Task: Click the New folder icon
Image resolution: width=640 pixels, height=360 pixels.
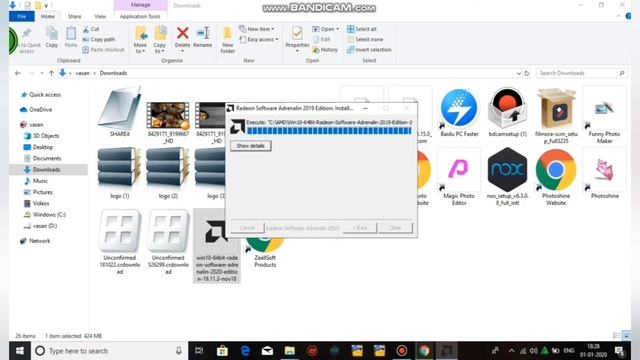Action: pos(227,33)
